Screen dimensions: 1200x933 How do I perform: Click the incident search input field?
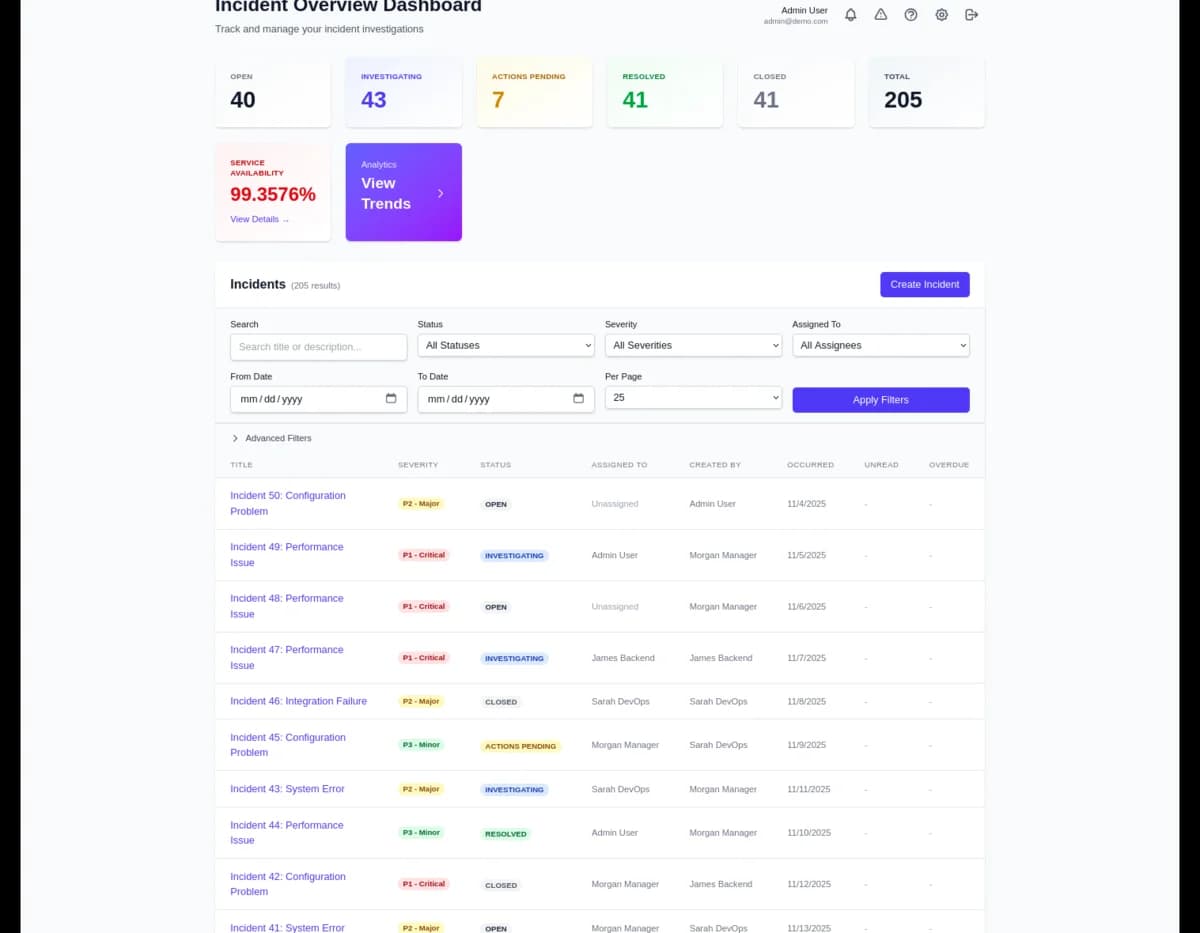coord(318,346)
